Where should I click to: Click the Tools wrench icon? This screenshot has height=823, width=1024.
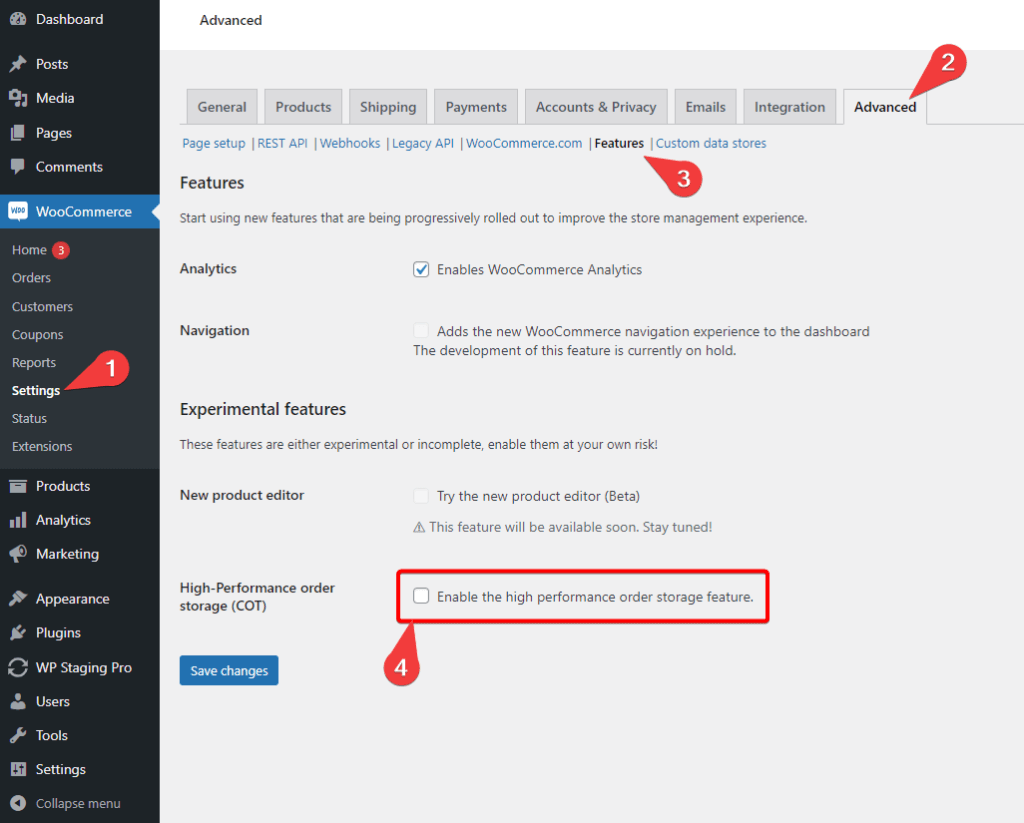(18, 735)
